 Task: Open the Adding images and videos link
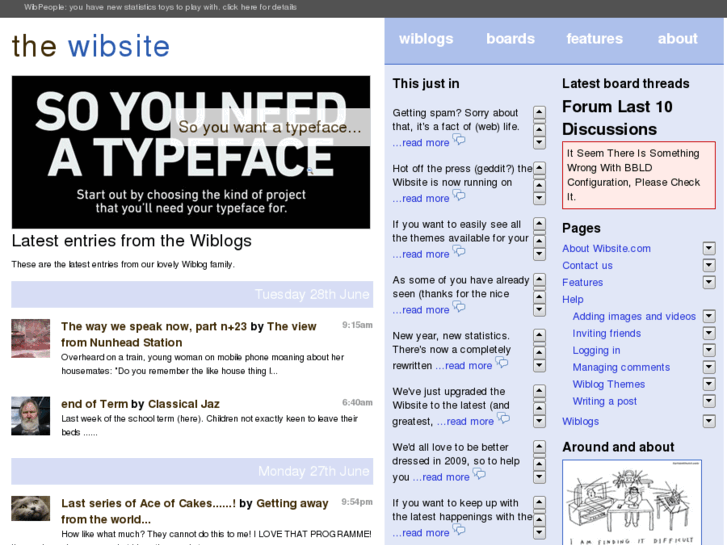coord(634,316)
